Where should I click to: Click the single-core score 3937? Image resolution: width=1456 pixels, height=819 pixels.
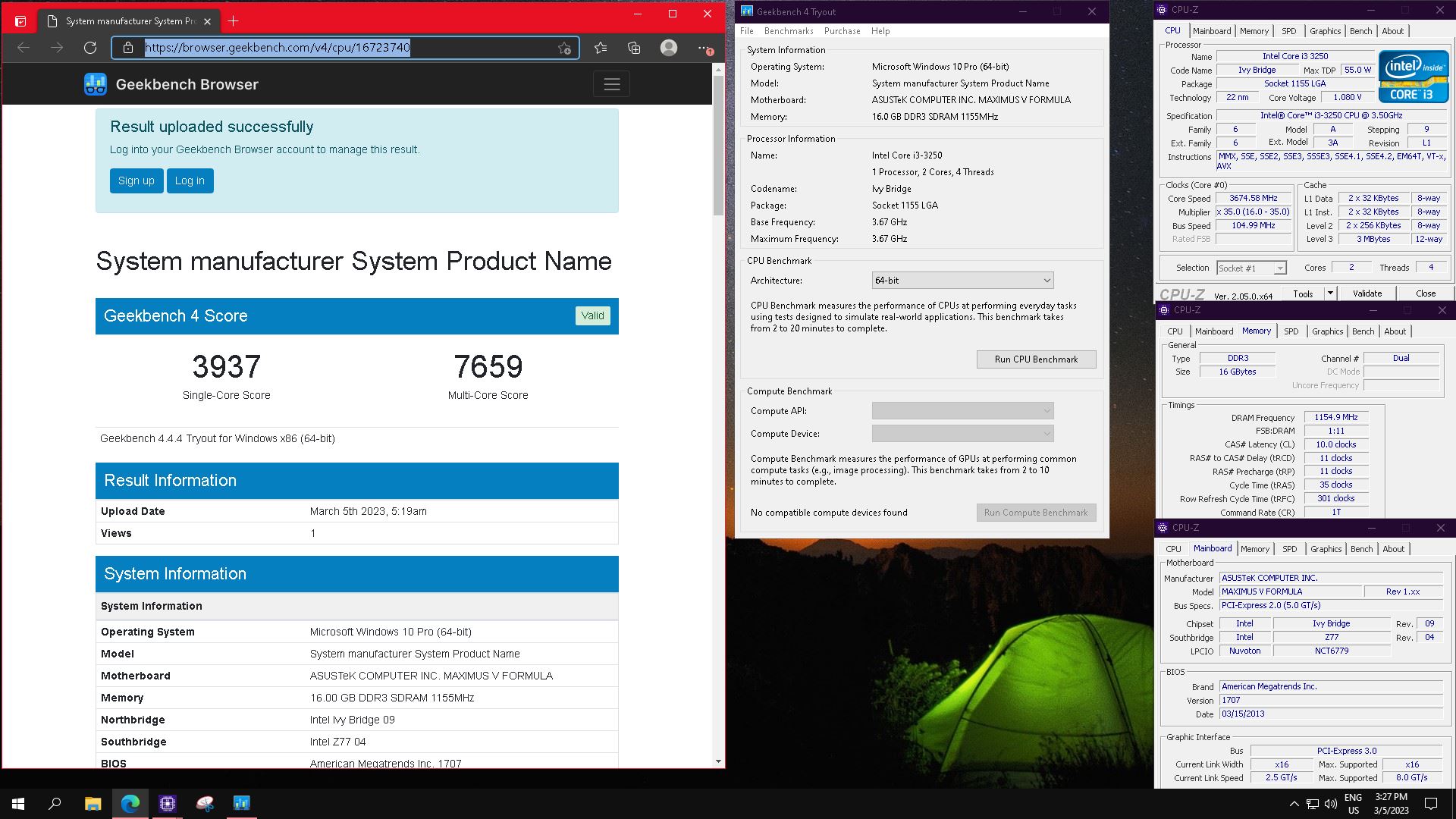(x=226, y=367)
